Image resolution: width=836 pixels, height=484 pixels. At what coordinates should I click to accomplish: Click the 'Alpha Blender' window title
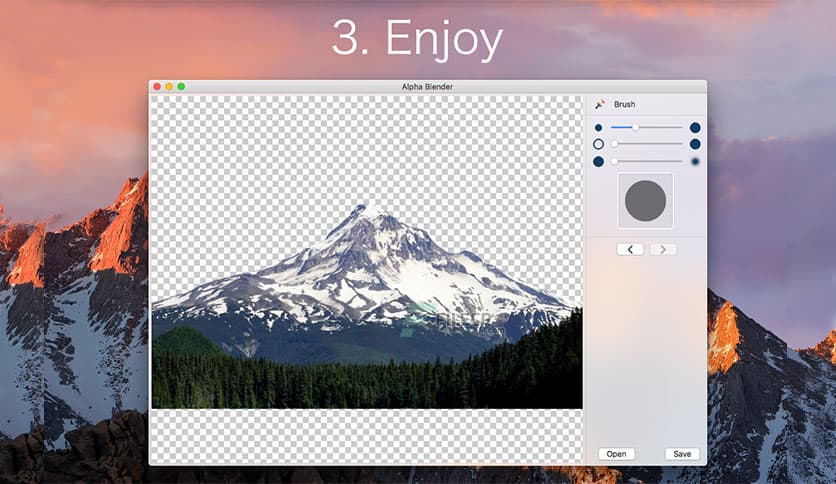tap(427, 86)
